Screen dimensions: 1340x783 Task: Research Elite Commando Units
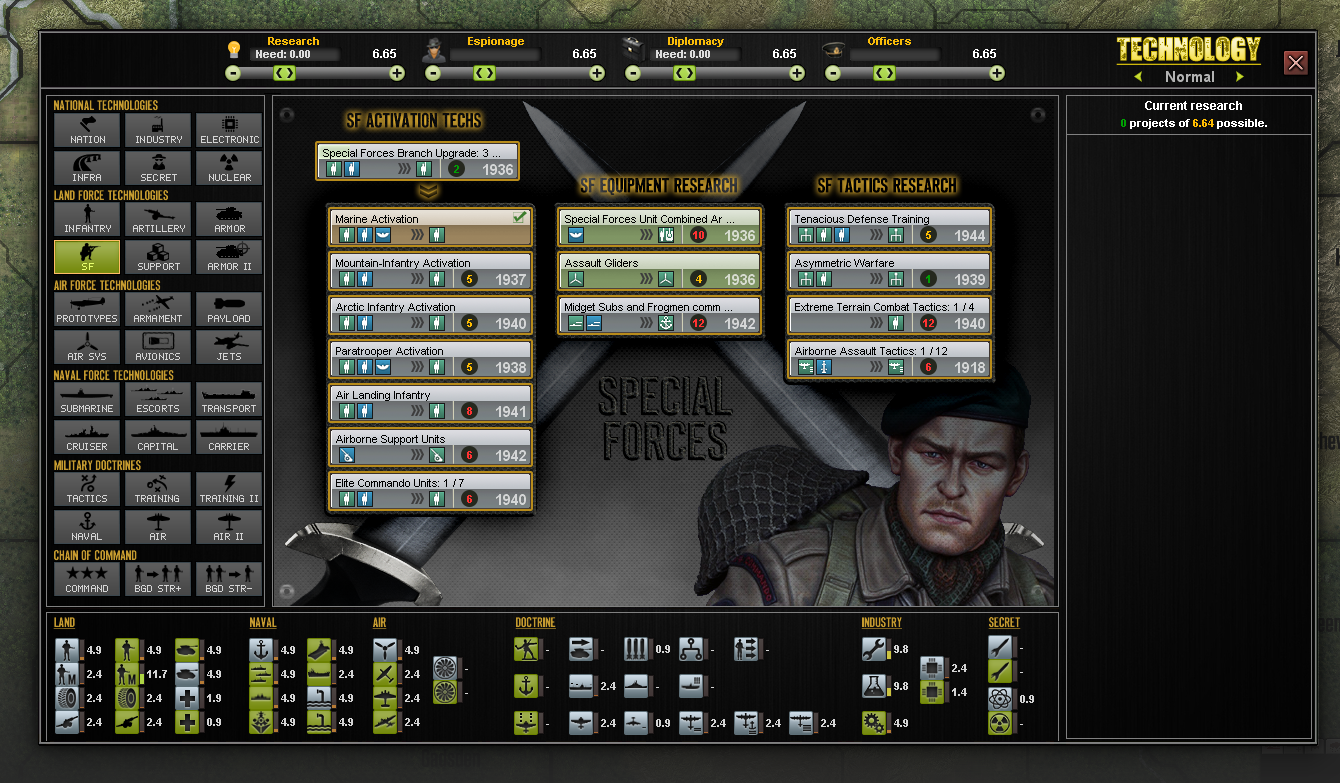click(431, 491)
